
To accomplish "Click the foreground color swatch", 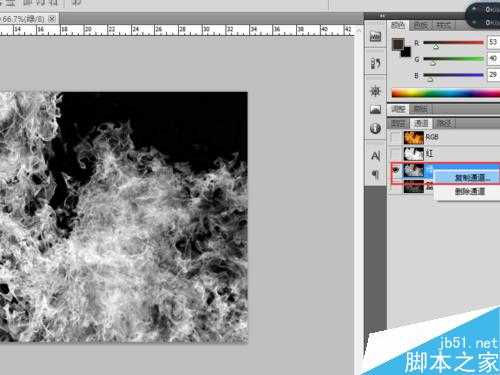I will [398, 44].
